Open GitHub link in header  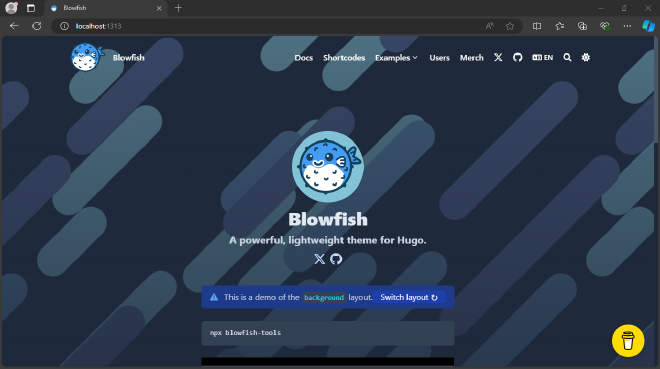(x=518, y=57)
